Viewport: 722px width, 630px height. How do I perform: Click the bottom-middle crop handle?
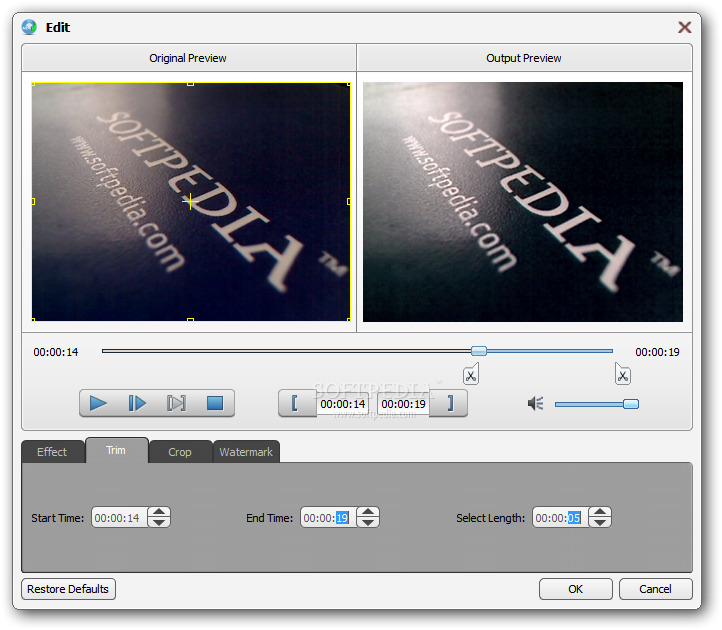click(x=191, y=320)
